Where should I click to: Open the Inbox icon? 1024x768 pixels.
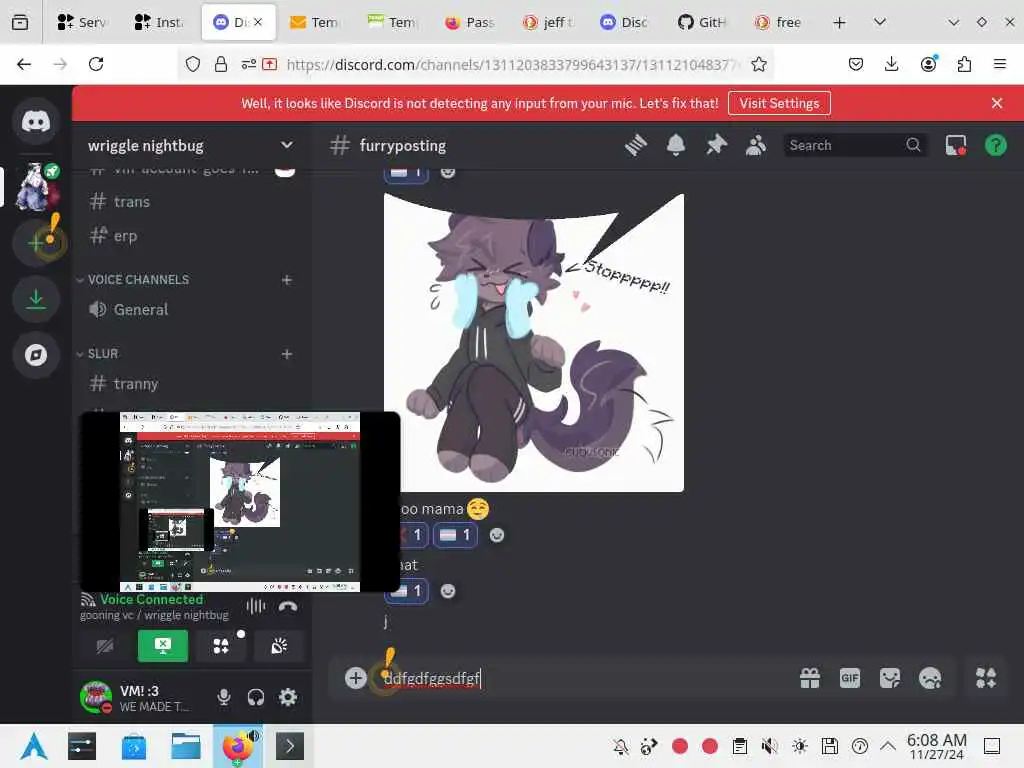tap(955, 145)
